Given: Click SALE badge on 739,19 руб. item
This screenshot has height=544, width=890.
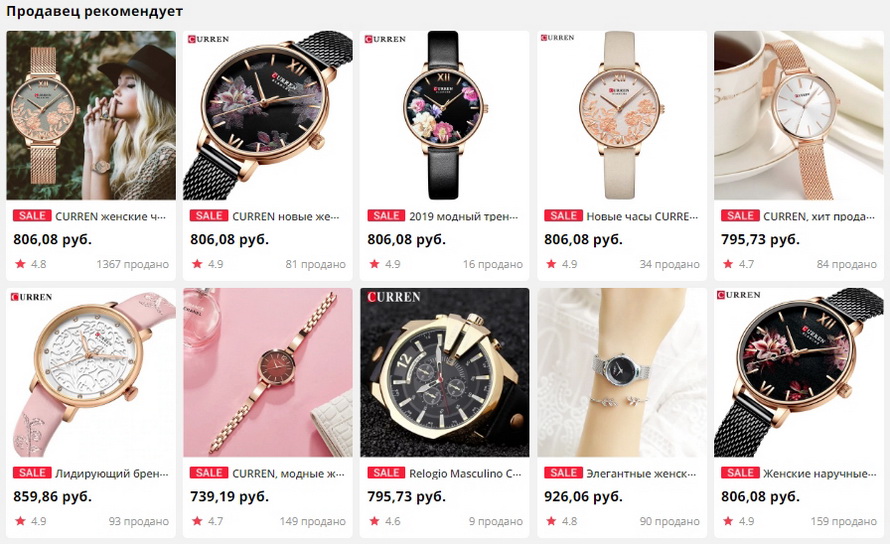Looking at the screenshot, I should 209,473.
